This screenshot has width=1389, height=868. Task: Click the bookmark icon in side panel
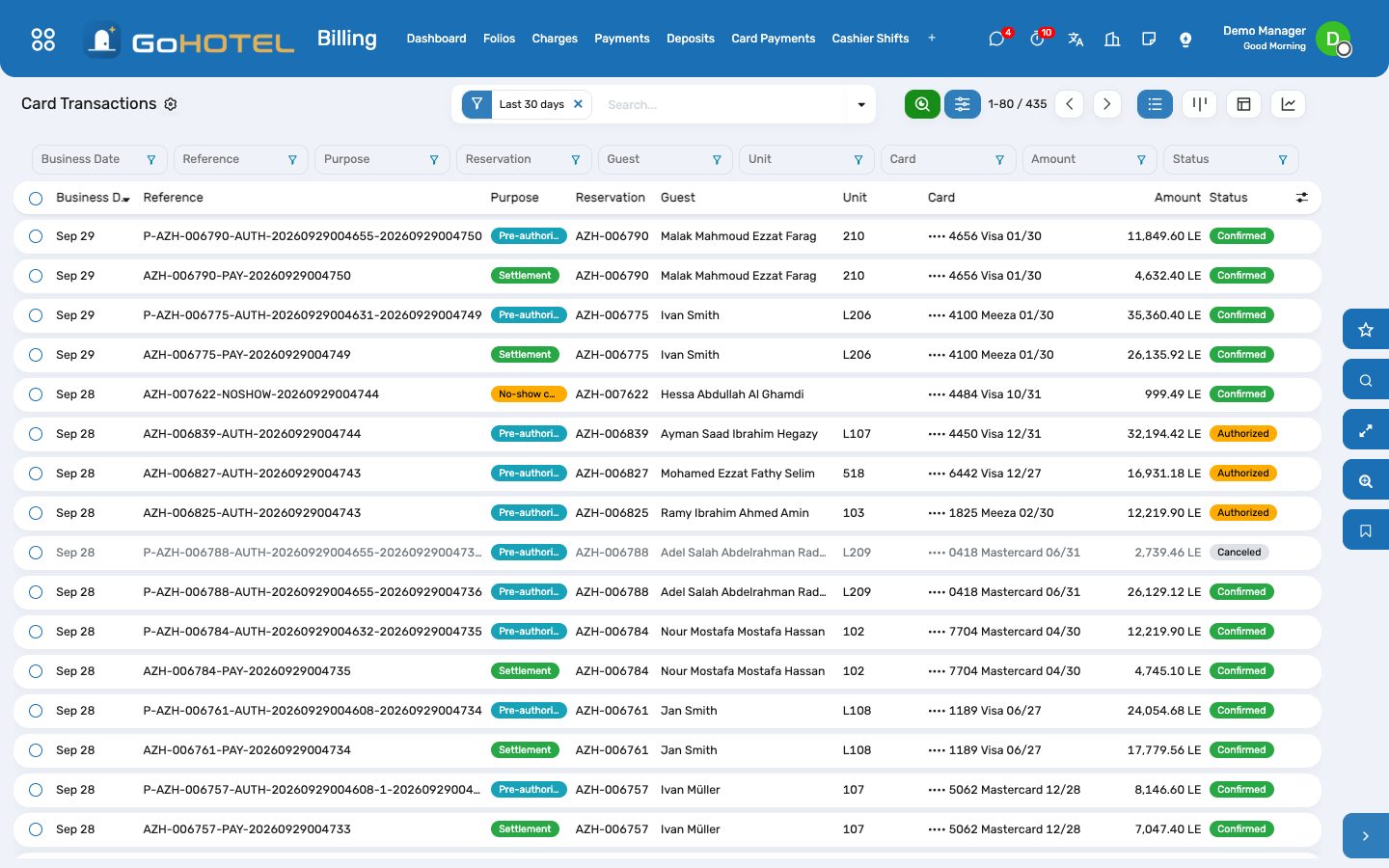[x=1366, y=530]
